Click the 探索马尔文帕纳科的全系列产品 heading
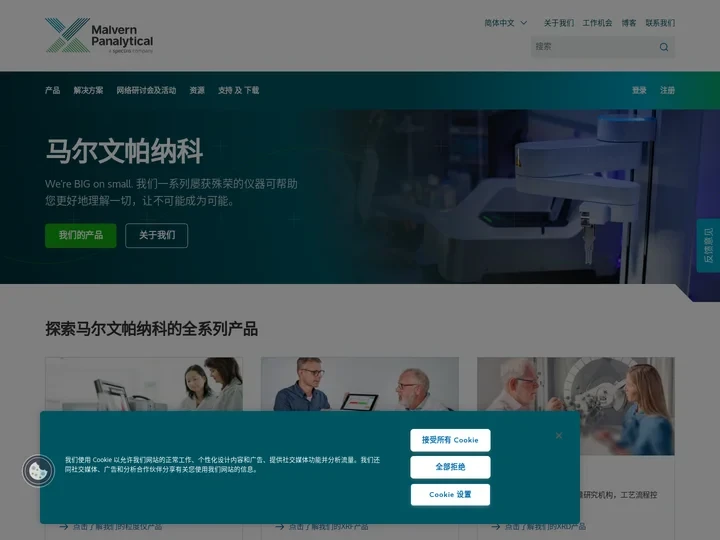The height and width of the screenshot is (540, 720). 151,329
